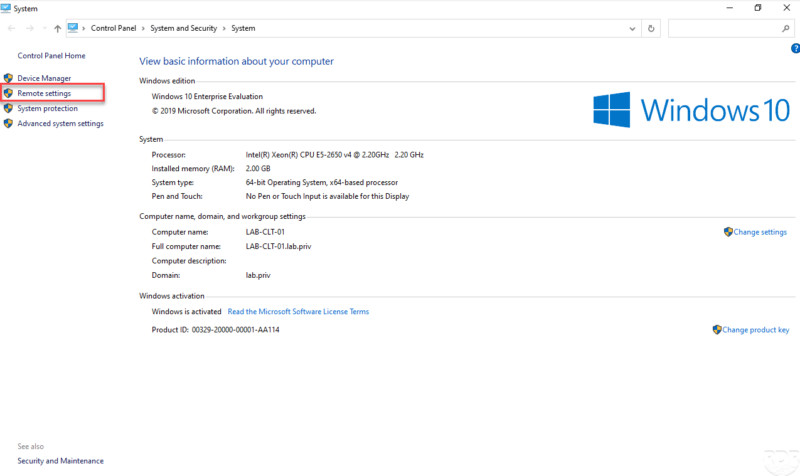Open Remote settings link
The width and height of the screenshot is (800, 476).
tap(44, 93)
